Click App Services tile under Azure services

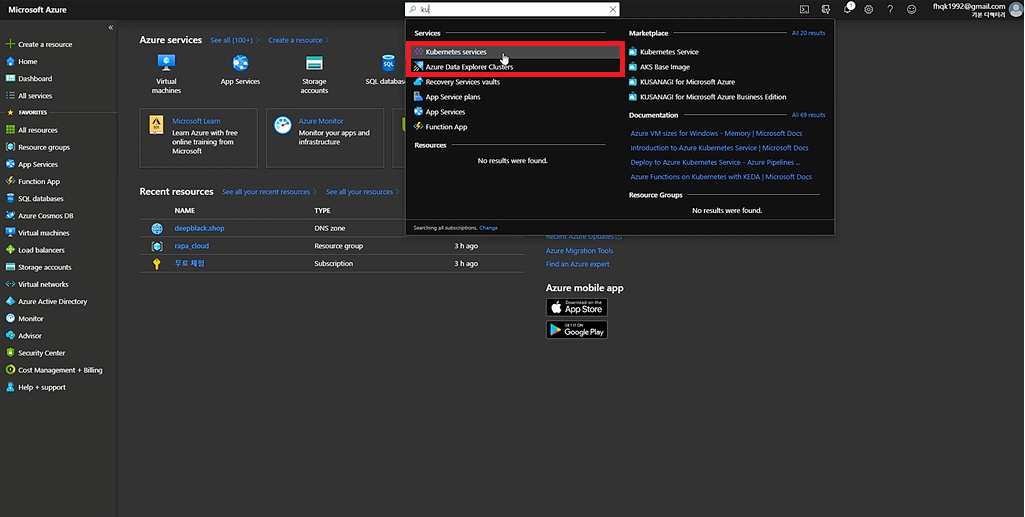tap(240, 70)
